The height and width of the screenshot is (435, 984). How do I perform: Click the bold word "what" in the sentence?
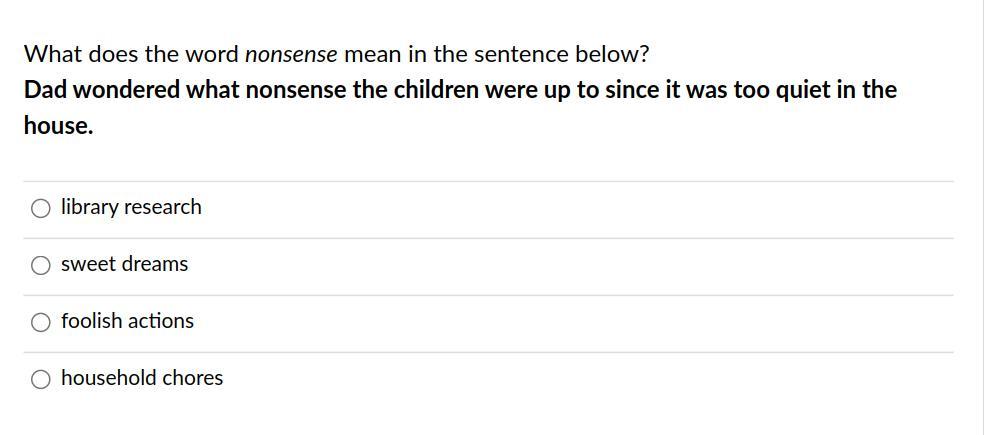[x=212, y=90]
